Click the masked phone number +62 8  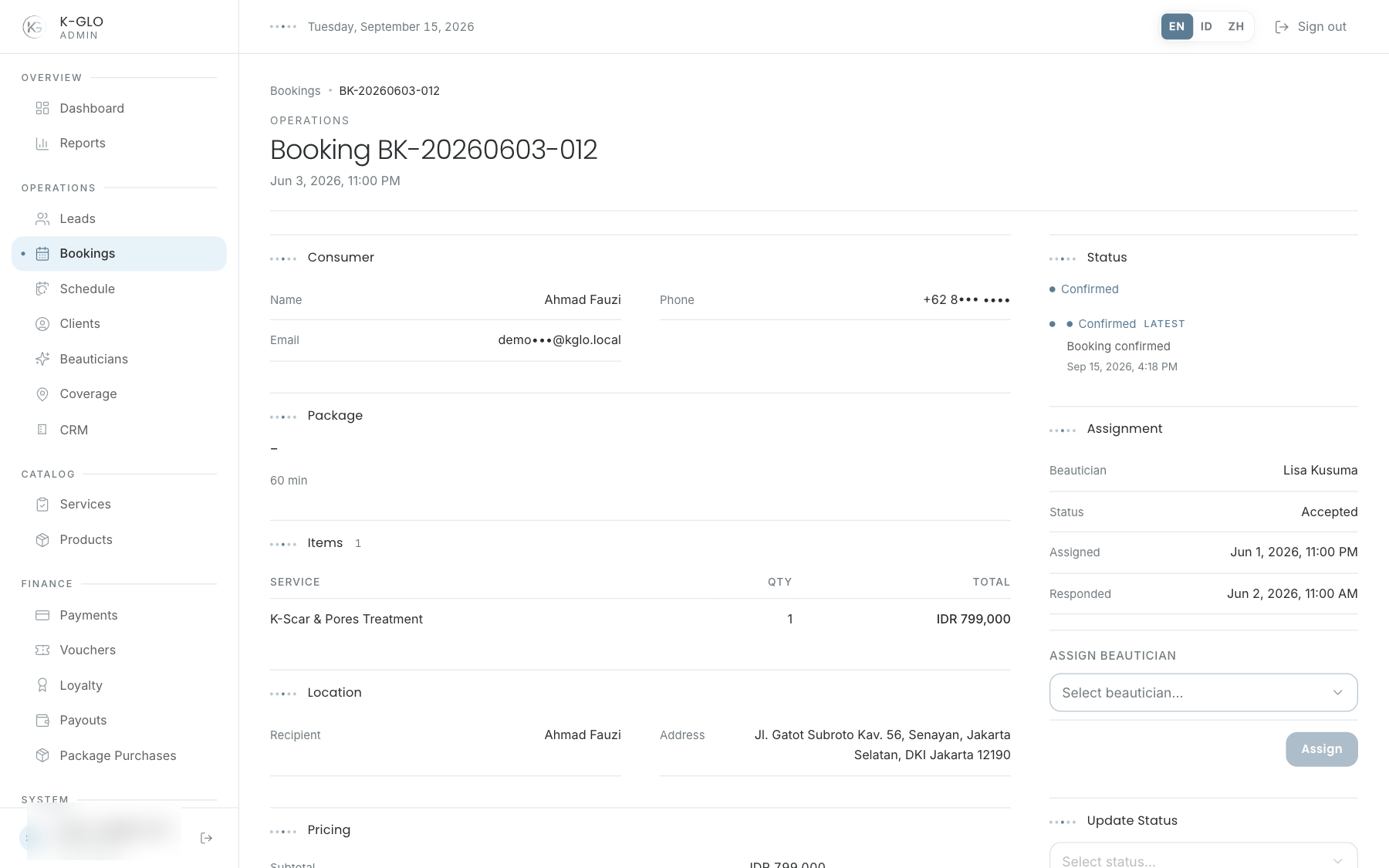point(966,300)
